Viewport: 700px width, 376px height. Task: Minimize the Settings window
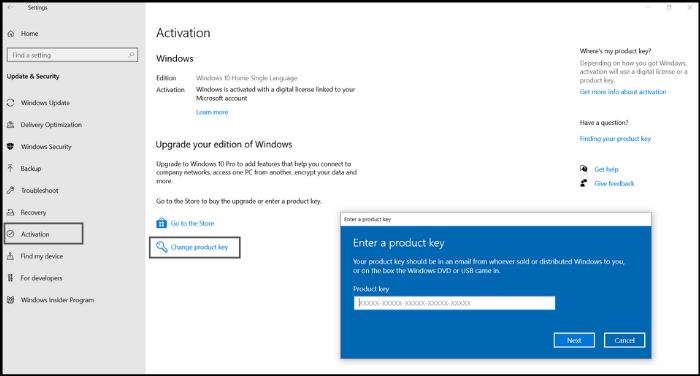(648, 7)
